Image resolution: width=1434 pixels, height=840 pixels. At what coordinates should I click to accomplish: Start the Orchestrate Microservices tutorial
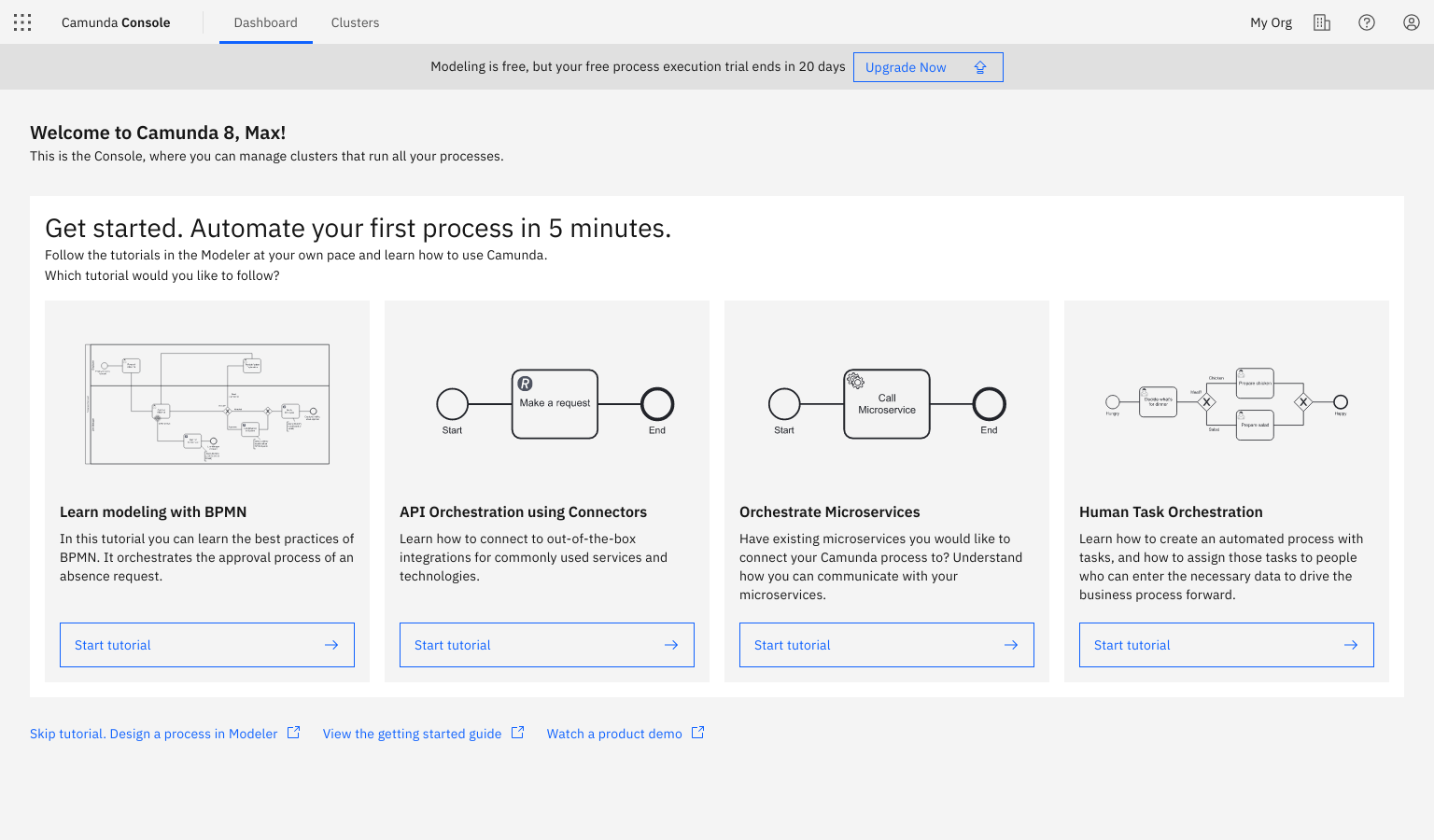coord(886,645)
